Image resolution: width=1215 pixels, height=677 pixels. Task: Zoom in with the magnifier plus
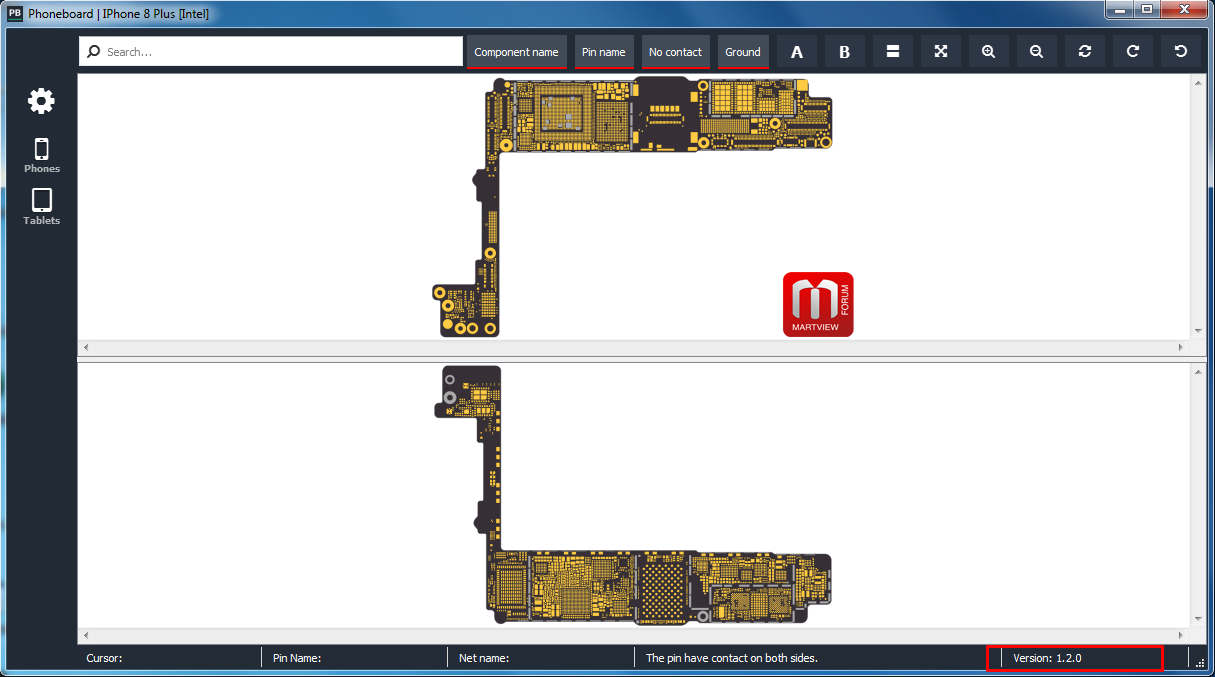989,52
